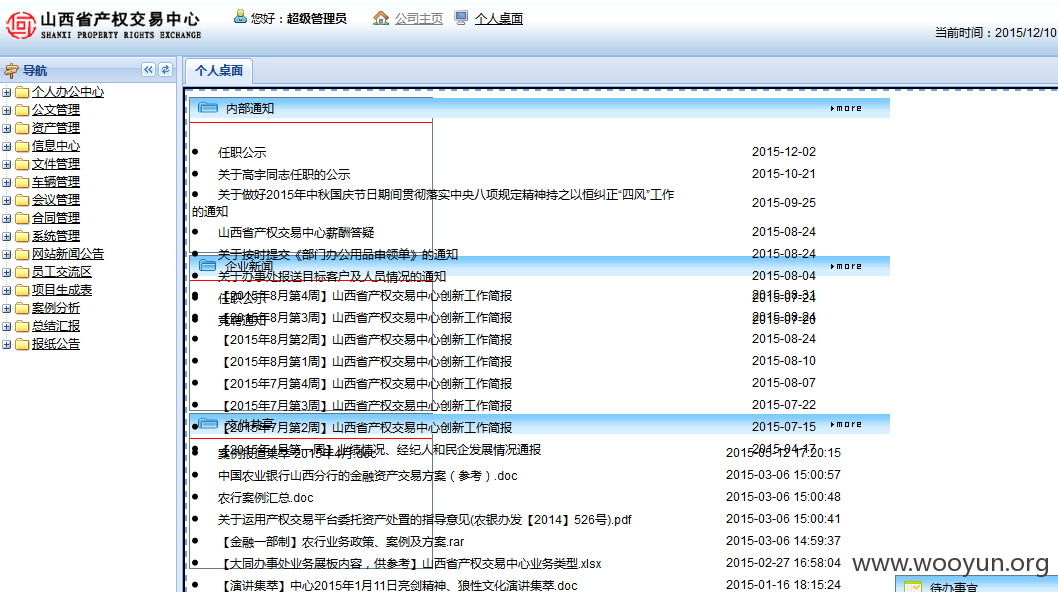Open 亮剑精神、狼性文化演讲集萃.doc file
This screenshot has width=1058, height=592.
(398, 585)
